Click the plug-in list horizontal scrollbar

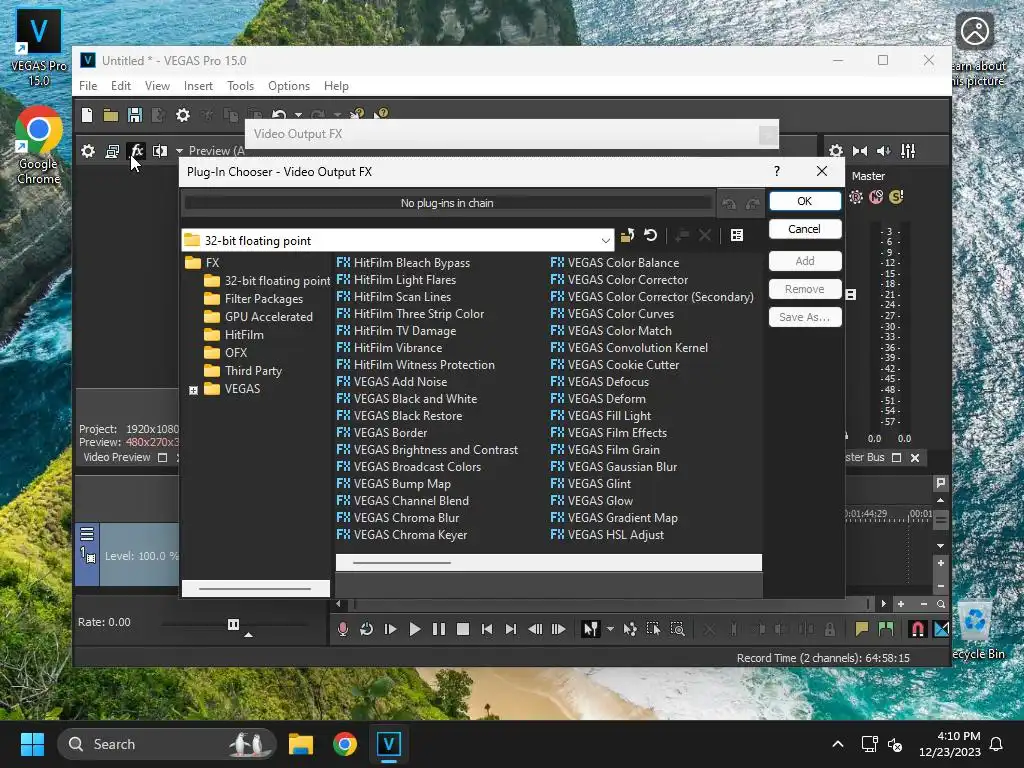[402, 562]
